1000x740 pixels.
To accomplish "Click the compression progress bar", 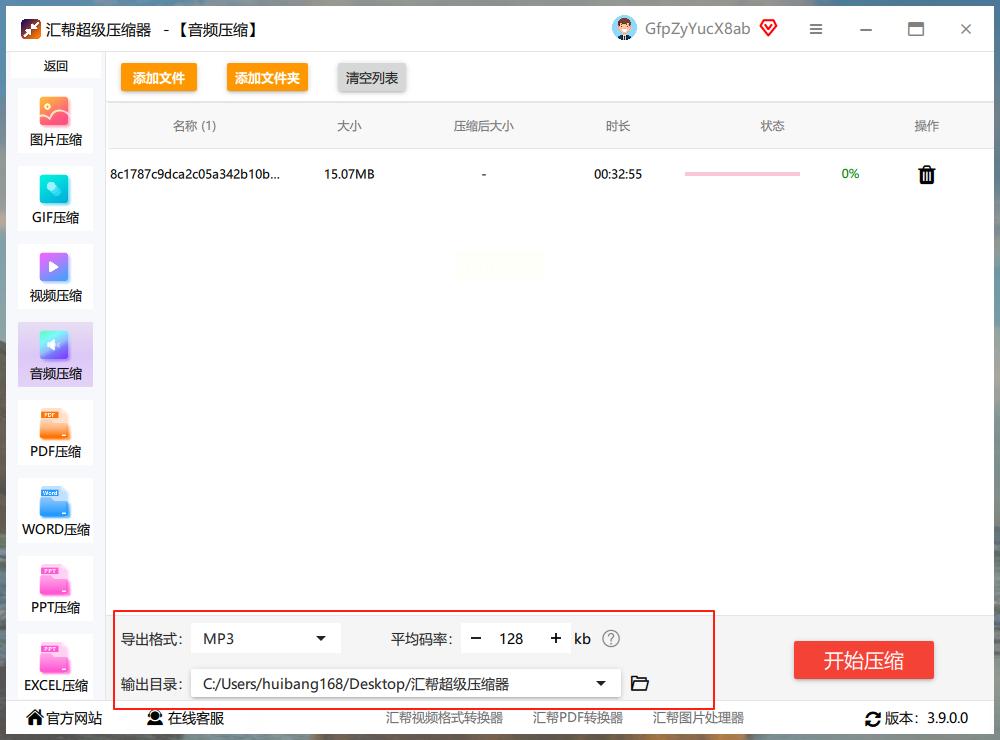I will (742, 174).
